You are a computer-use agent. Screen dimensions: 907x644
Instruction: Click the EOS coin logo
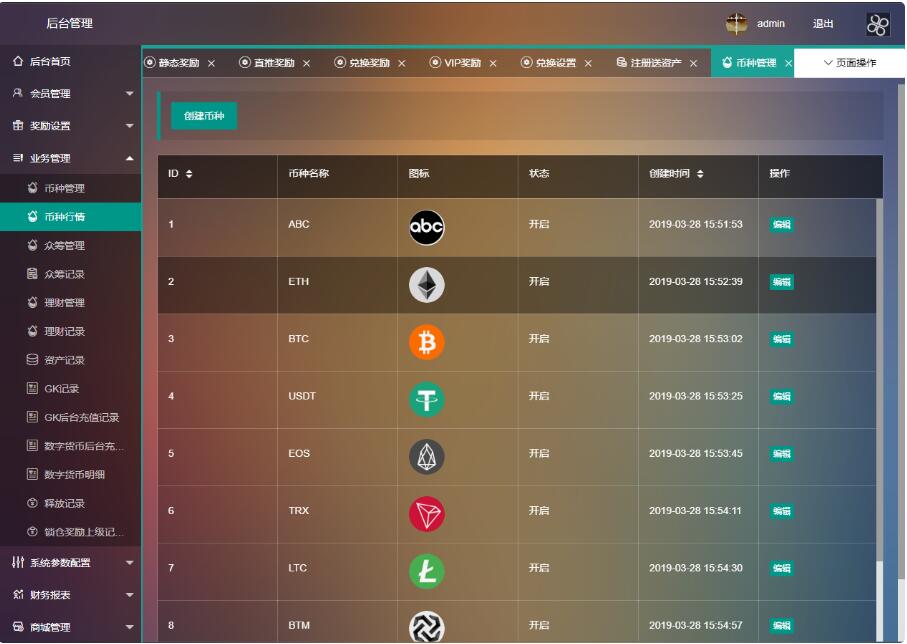click(427, 457)
